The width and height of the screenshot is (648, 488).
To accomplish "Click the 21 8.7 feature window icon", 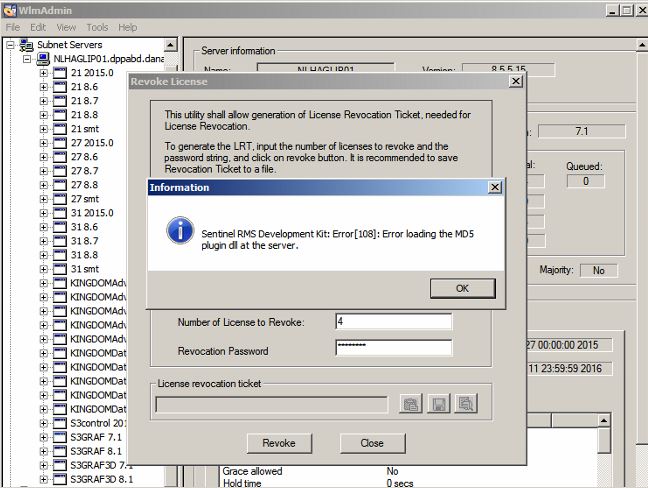I will (x=60, y=101).
